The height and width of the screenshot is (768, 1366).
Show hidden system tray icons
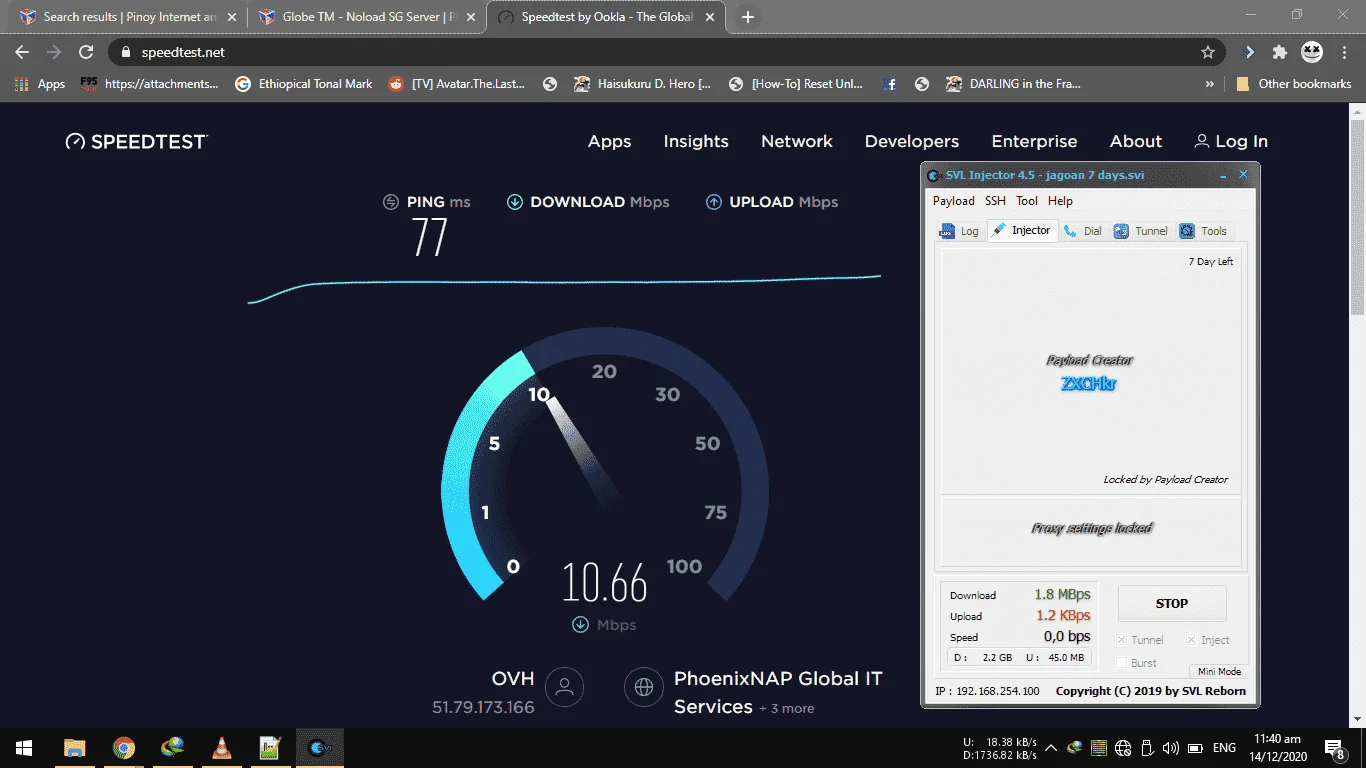(x=1051, y=747)
